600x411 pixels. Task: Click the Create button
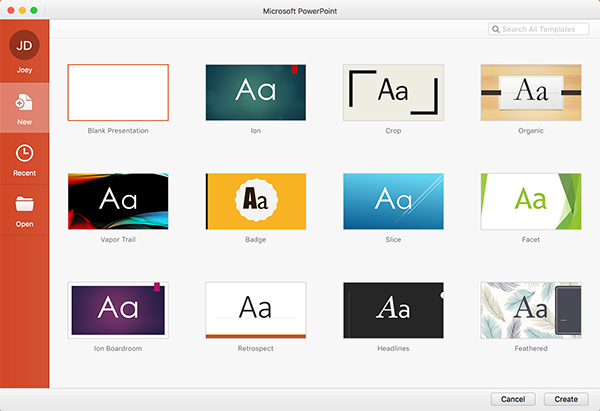566,399
